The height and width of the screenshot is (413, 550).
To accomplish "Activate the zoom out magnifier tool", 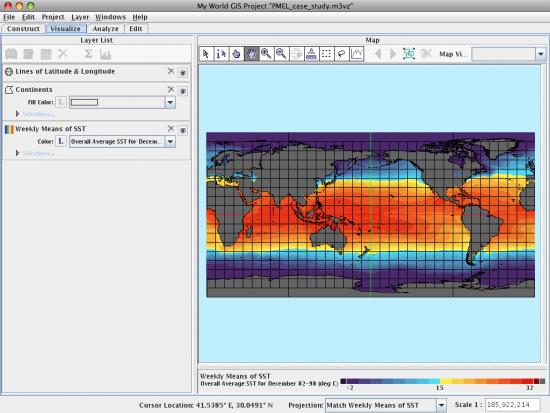I will point(282,54).
